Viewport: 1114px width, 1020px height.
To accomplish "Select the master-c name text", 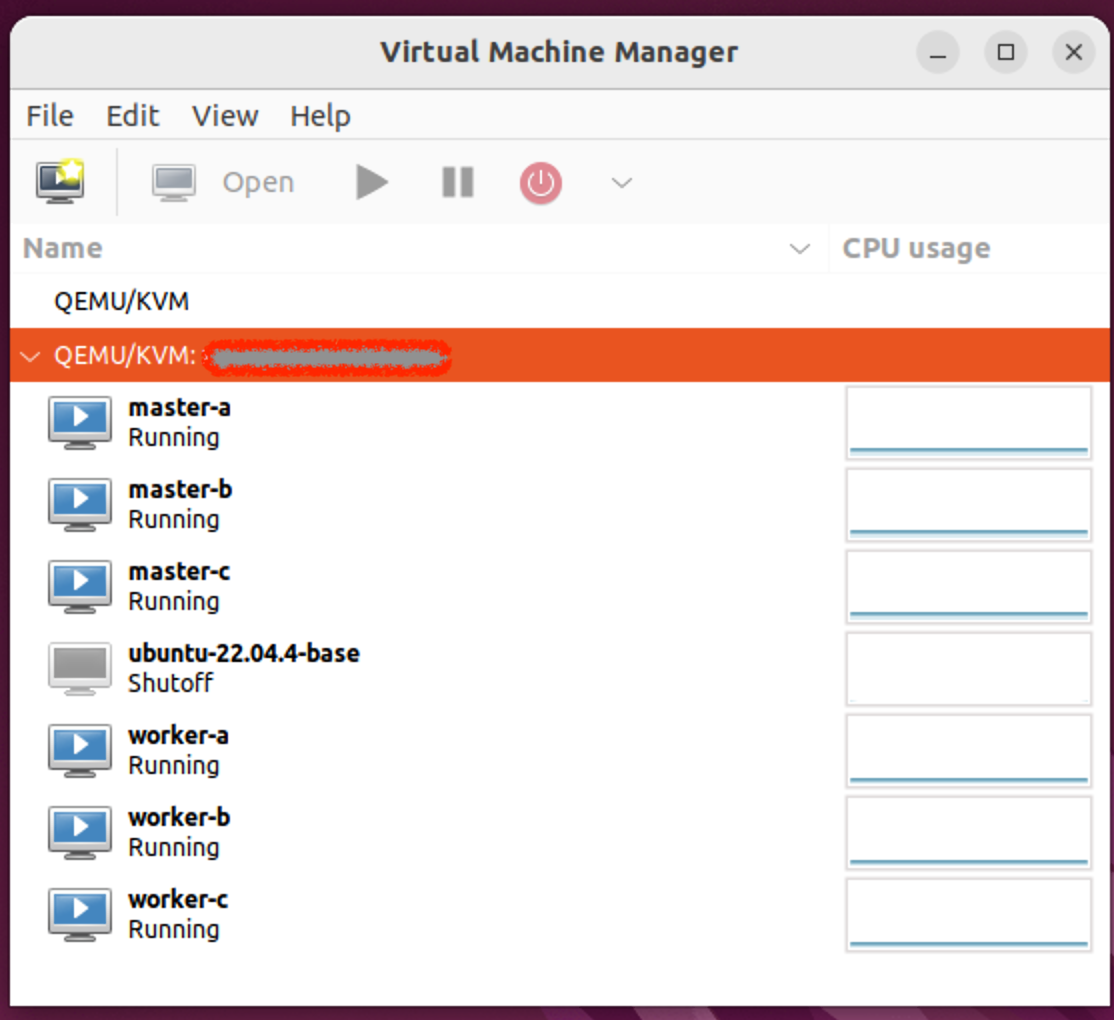I will tap(179, 572).
